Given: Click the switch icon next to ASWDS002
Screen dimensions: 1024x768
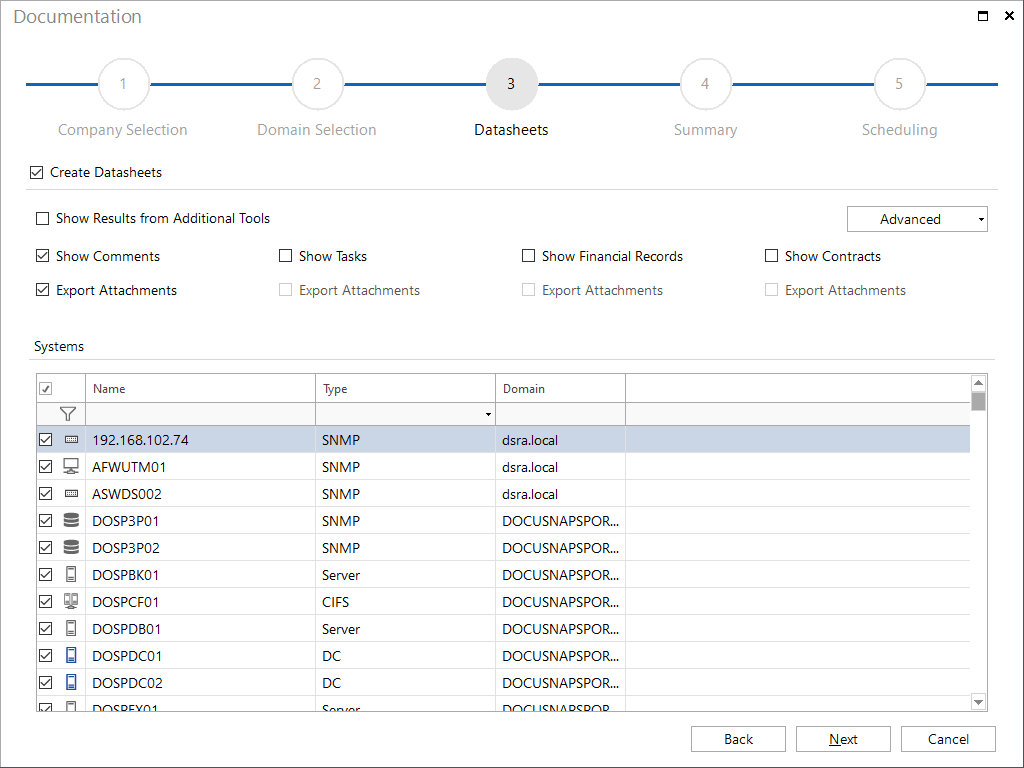Looking at the screenshot, I should (x=71, y=494).
